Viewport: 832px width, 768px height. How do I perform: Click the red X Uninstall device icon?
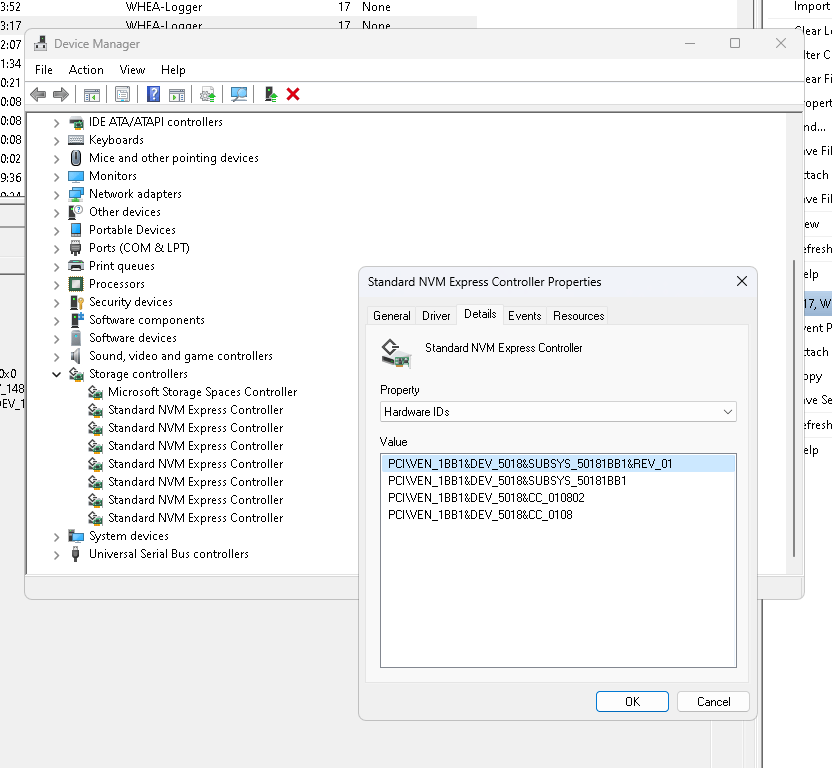pyautogui.click(x=293, y=94)
